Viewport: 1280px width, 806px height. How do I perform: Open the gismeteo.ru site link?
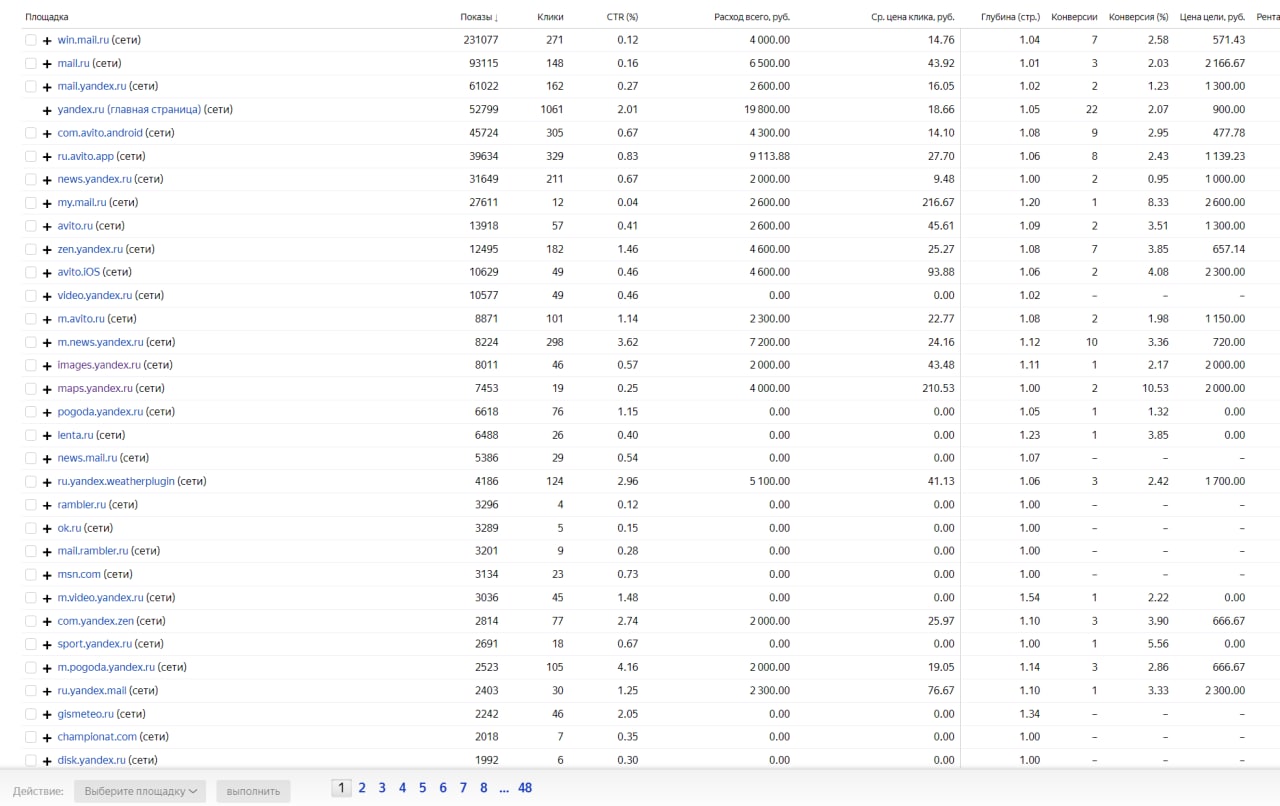(x=85, y=714)
